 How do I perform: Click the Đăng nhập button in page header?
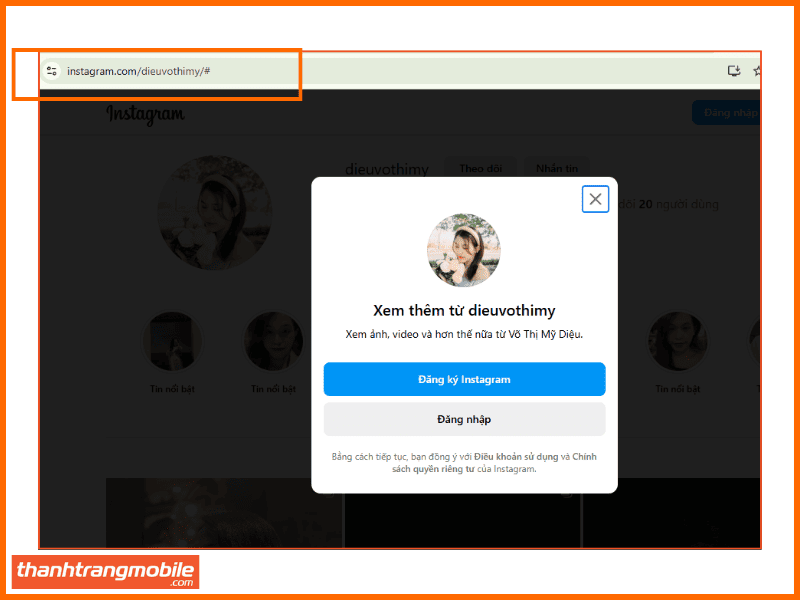tap(727, 113)
